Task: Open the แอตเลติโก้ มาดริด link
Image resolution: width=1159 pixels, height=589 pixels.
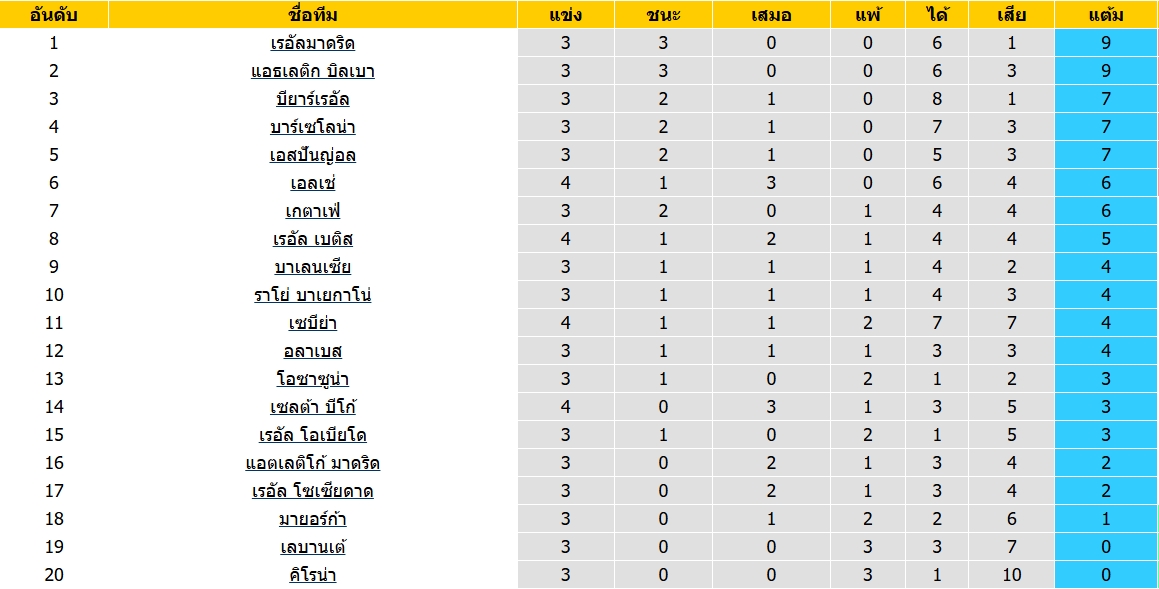Action: pos(313,463)
